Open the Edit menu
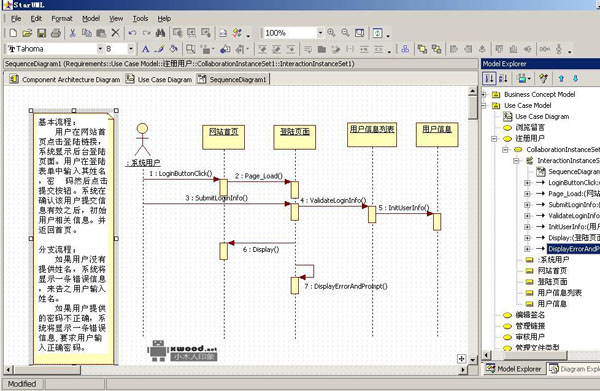The width and height of the screenshot is (600, 391). (x=36, y=19)
